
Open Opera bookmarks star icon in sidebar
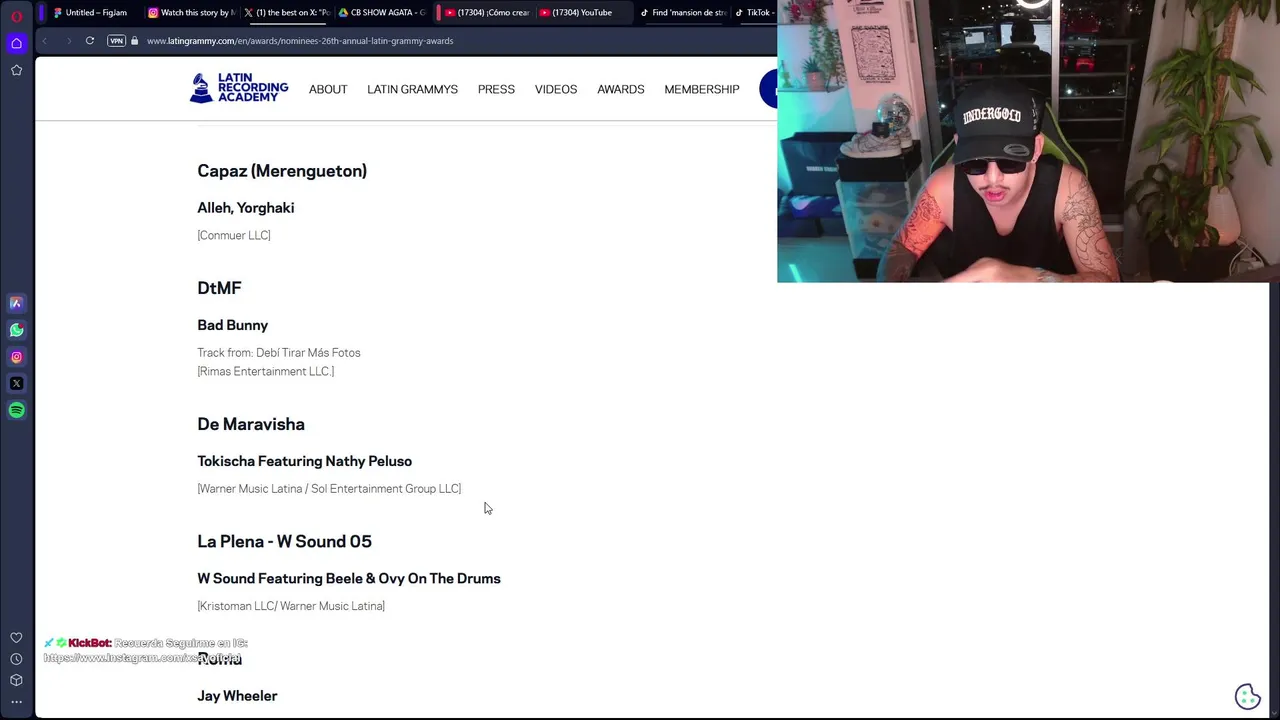tap(16, 70)
